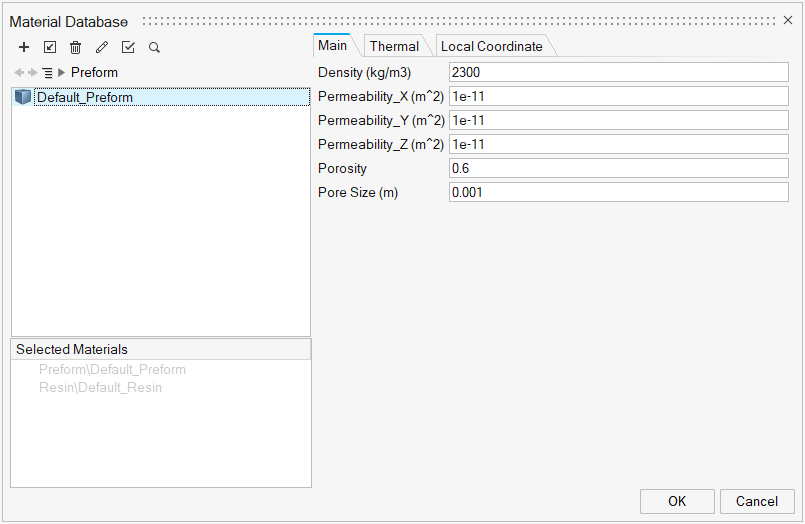Click the Density input field
The height and width of the screenshot is (524, 805).
tap(618, 72)
